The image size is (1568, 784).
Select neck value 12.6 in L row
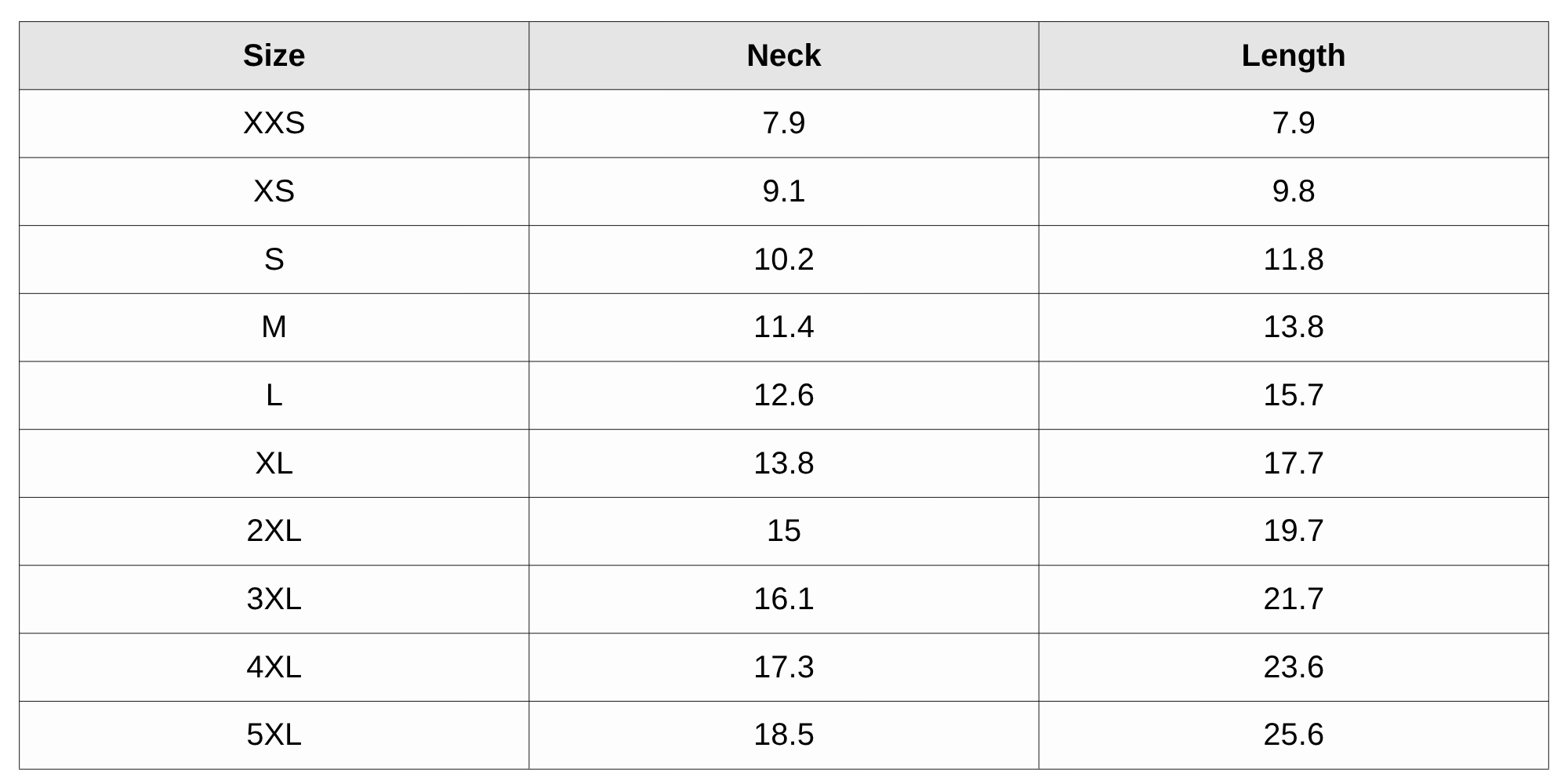783,395
